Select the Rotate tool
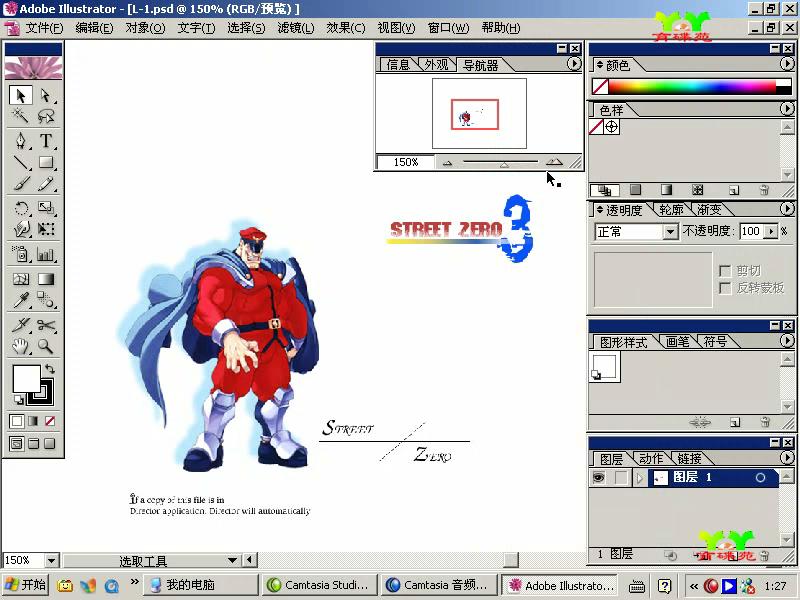This screenshot has height=600, width=800. [x=21, y=208]
